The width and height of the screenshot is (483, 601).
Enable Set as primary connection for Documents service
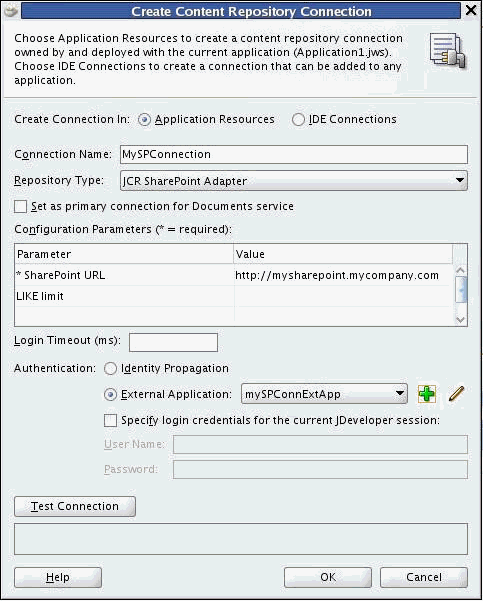(x=20, y=207)
